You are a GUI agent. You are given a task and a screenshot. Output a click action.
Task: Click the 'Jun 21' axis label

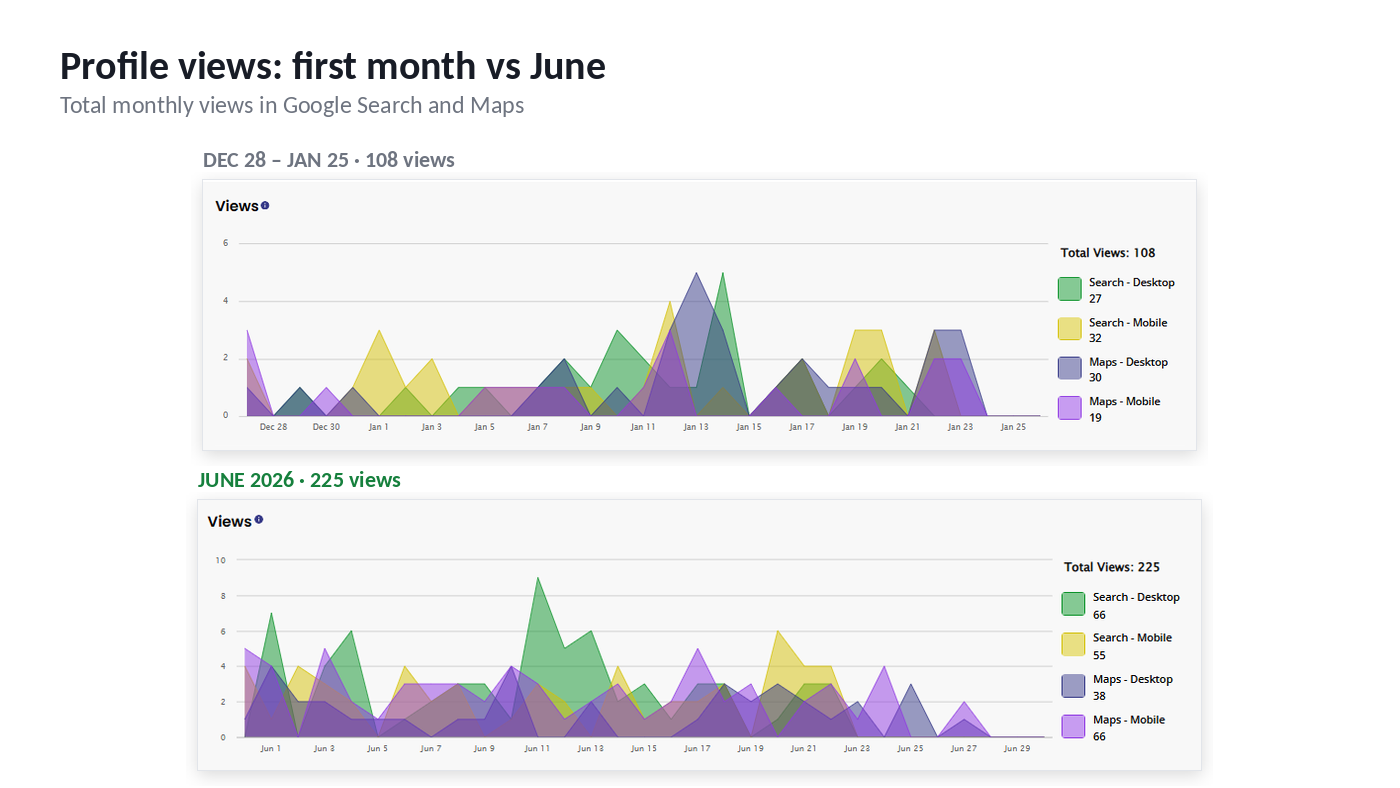click(804, 748)
